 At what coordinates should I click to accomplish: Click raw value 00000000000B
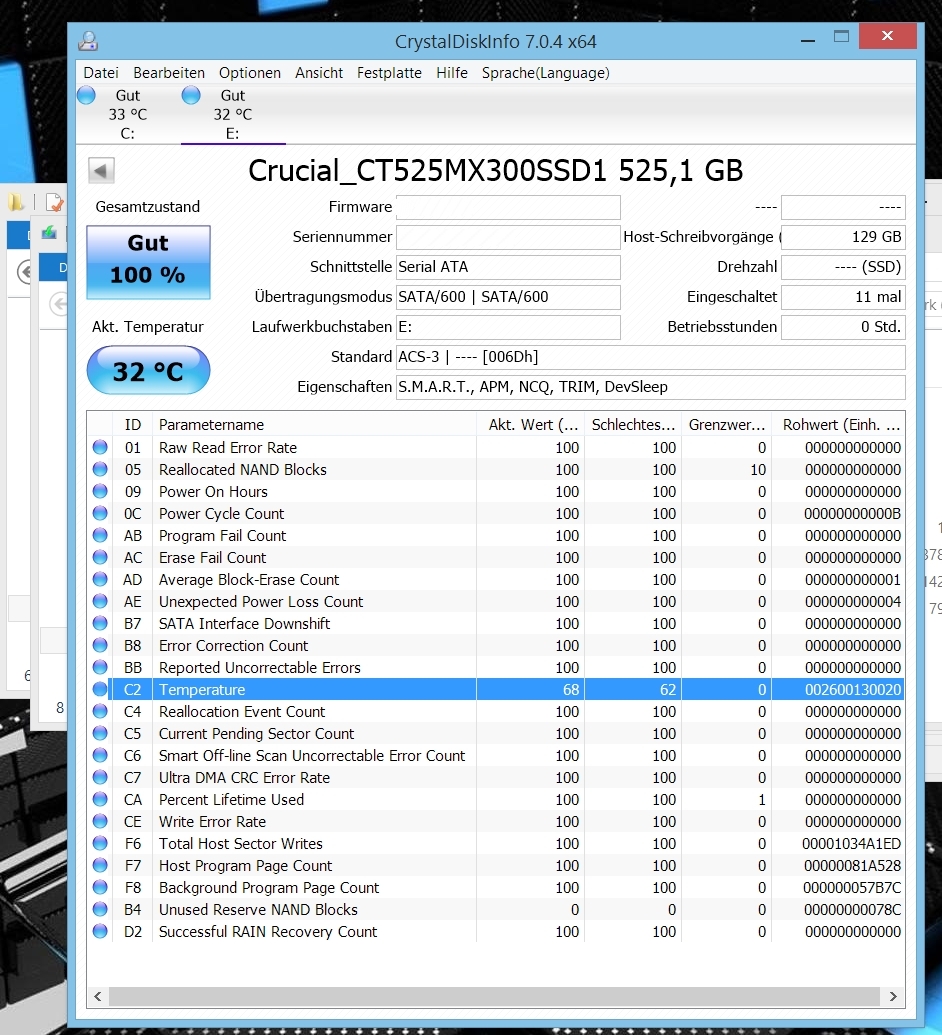click(x=852, y=514)
